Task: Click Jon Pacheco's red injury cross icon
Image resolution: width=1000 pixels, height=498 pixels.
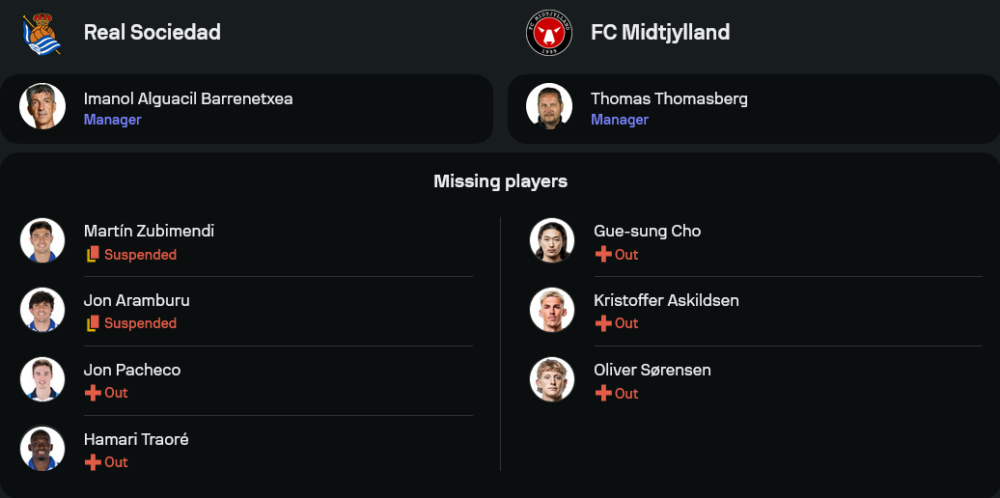Action: pos(93,393)
